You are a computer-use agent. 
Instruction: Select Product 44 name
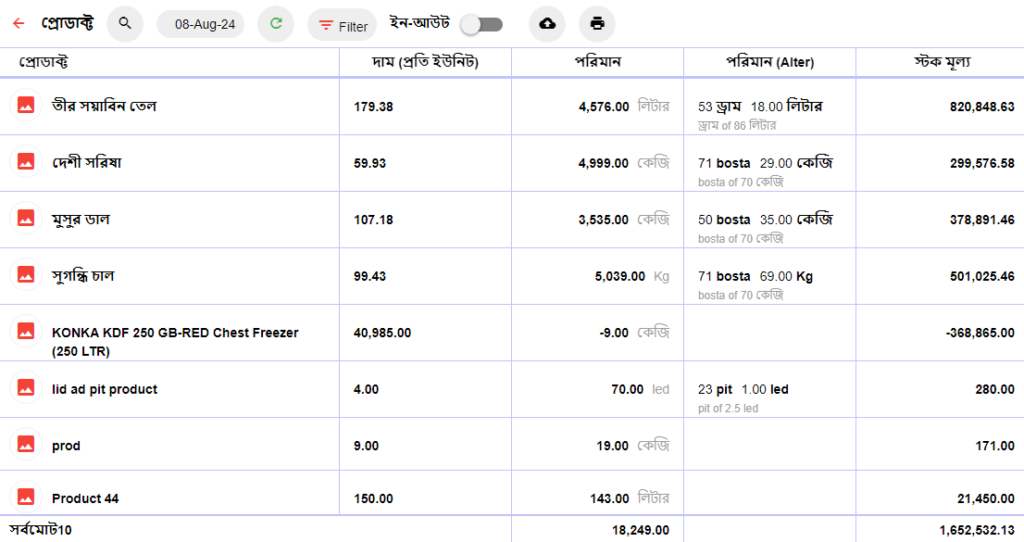pyautogui.click(x=85, y=498)
